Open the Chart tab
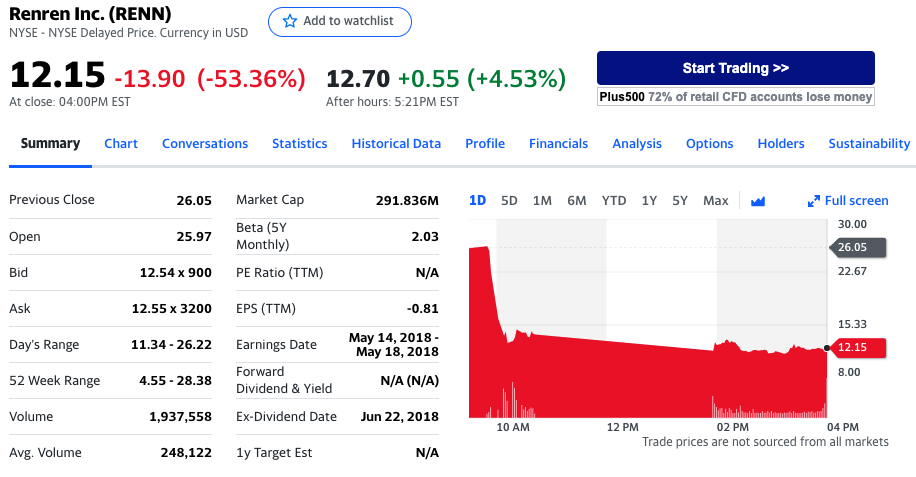The height and width of the screenshot is (477, 916). coord(121,143)
